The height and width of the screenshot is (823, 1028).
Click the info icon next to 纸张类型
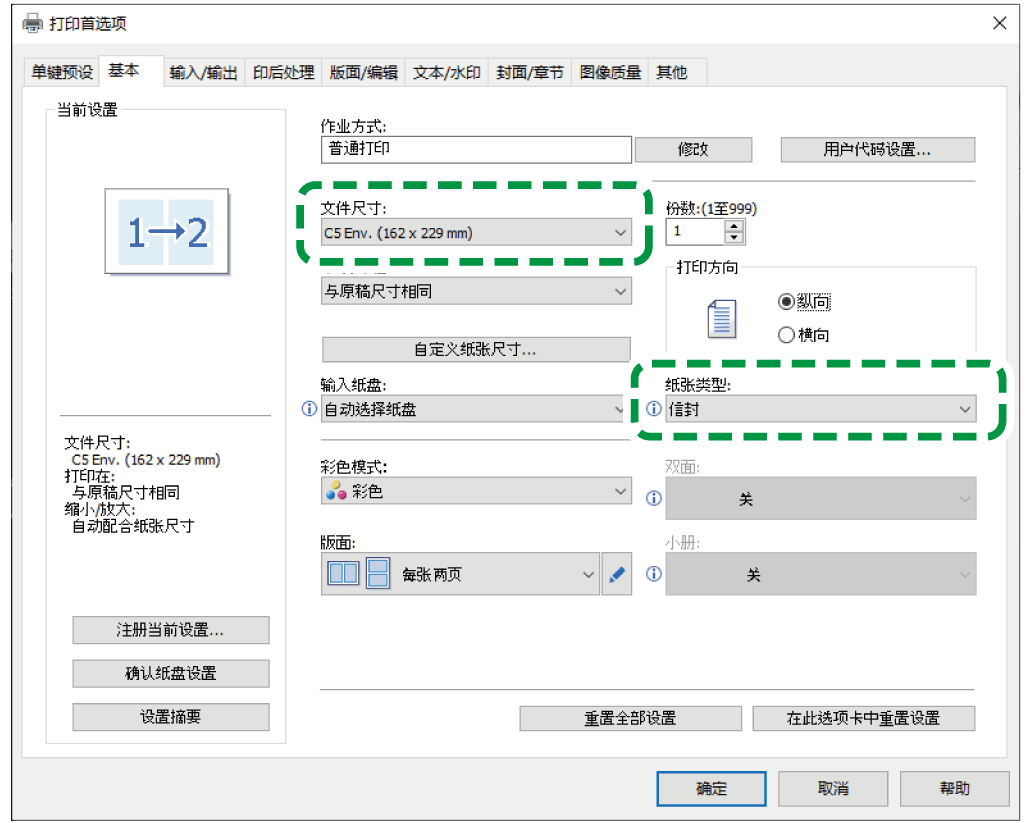coord(653,409)
